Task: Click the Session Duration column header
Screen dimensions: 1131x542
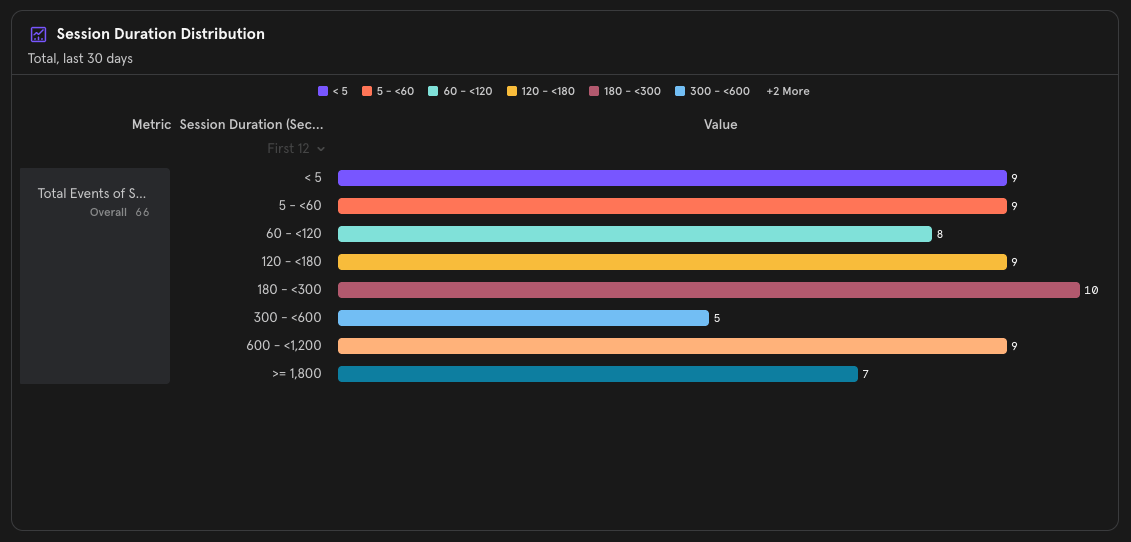Action: (x=251, y=125)
